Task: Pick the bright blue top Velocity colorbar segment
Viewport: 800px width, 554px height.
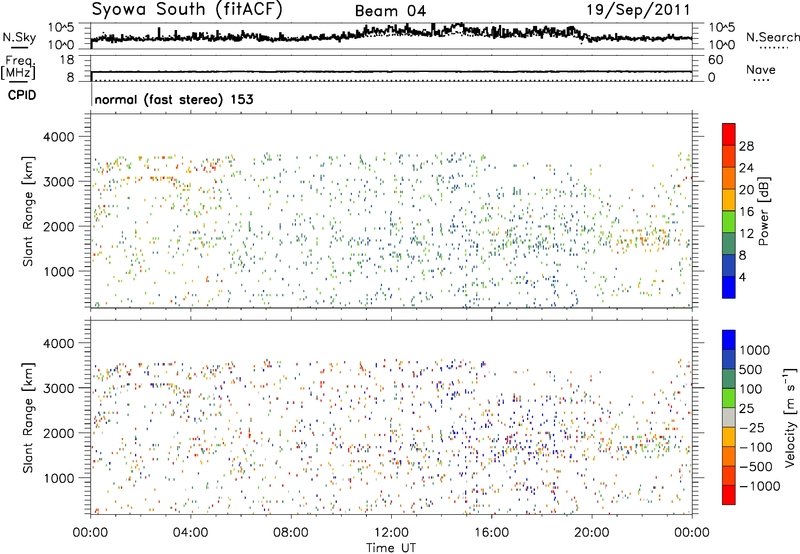Action: (729, 340)
